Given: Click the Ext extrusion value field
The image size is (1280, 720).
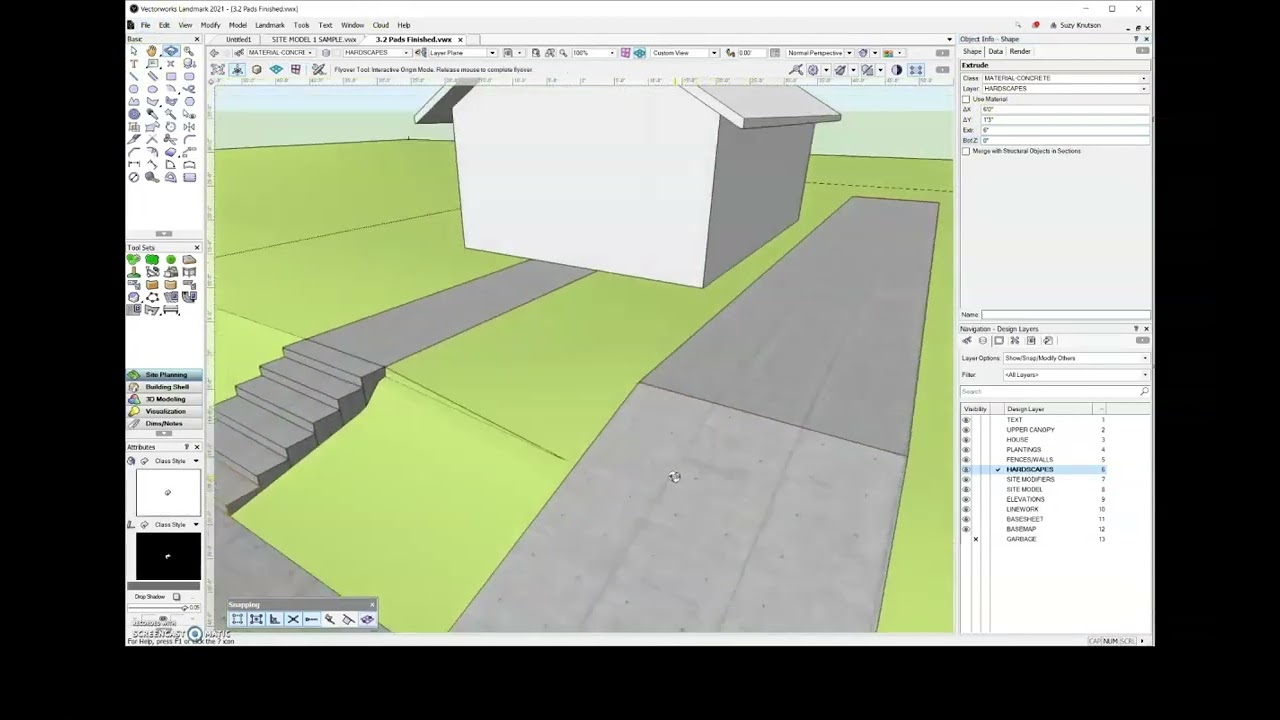Looking at the screenshot, I should tap(1064, 130).
